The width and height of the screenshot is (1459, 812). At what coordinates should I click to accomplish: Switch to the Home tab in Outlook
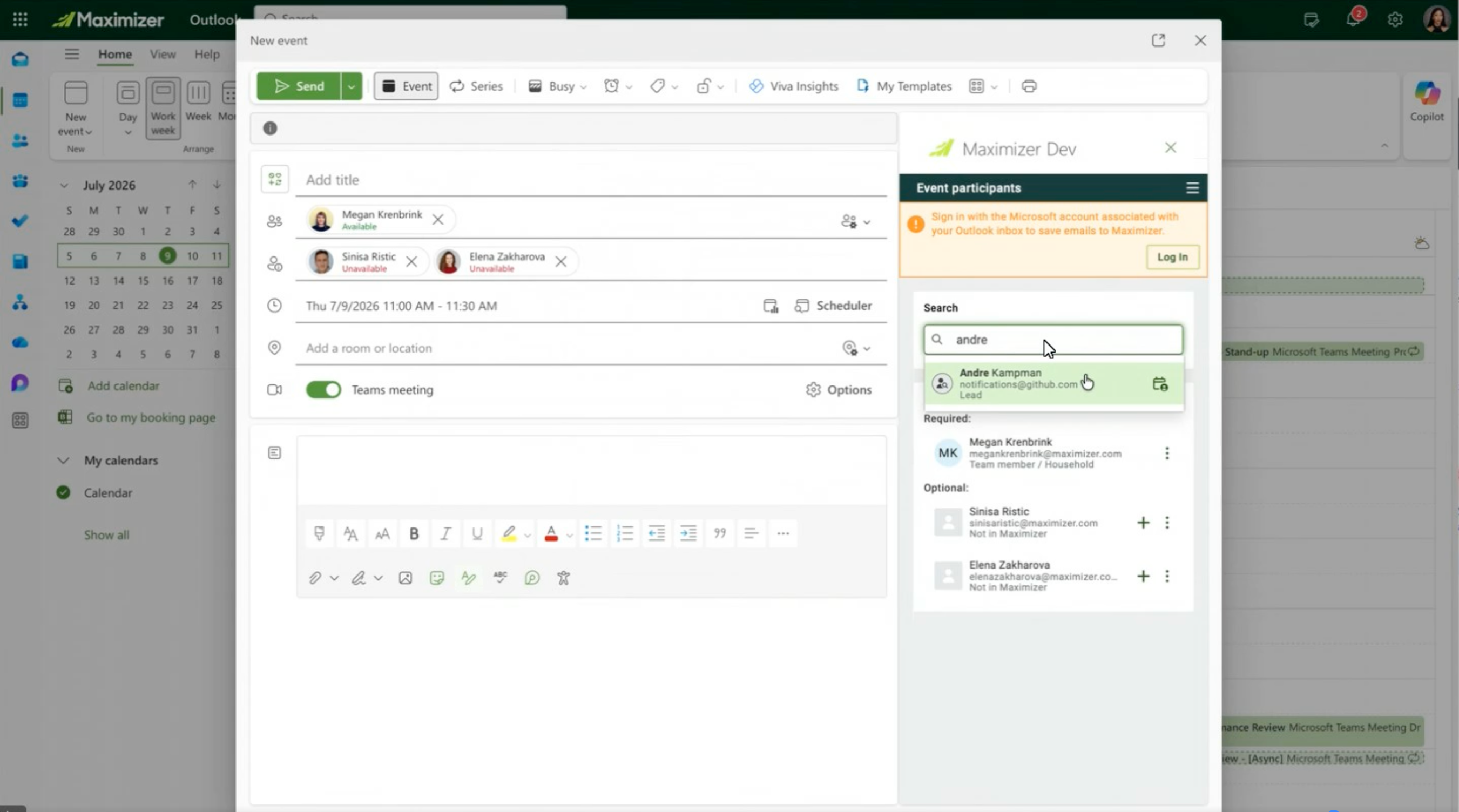115,55
